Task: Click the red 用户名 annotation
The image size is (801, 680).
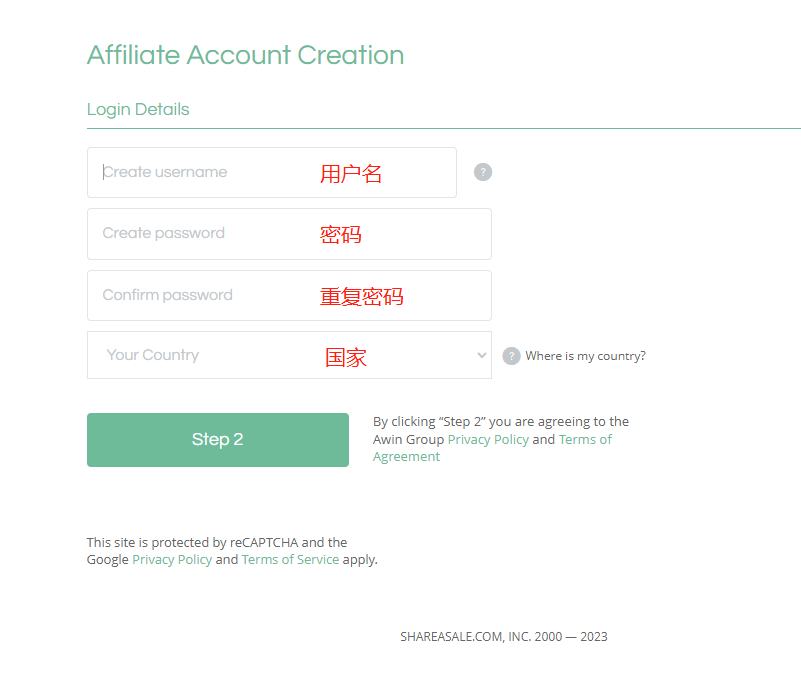Action: pyautogui.click(x=351, y=174)
